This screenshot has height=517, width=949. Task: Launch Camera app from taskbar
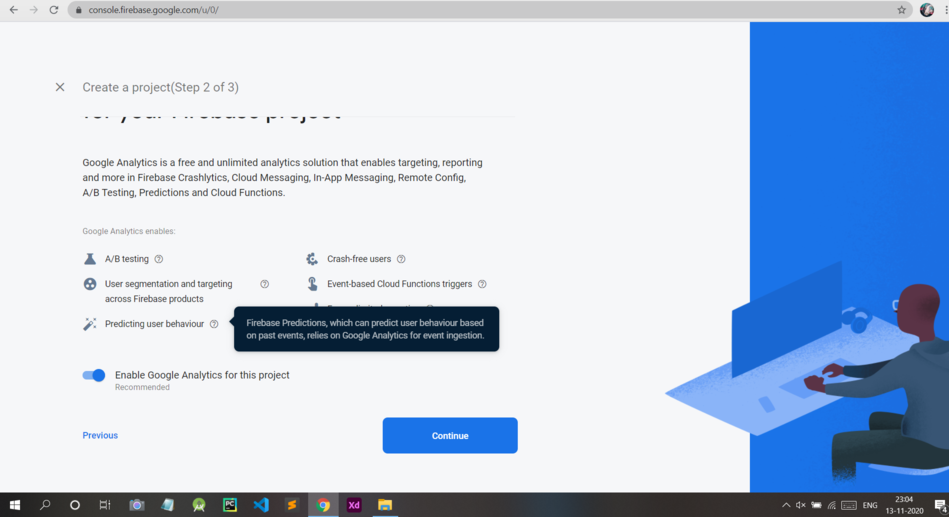137,505
